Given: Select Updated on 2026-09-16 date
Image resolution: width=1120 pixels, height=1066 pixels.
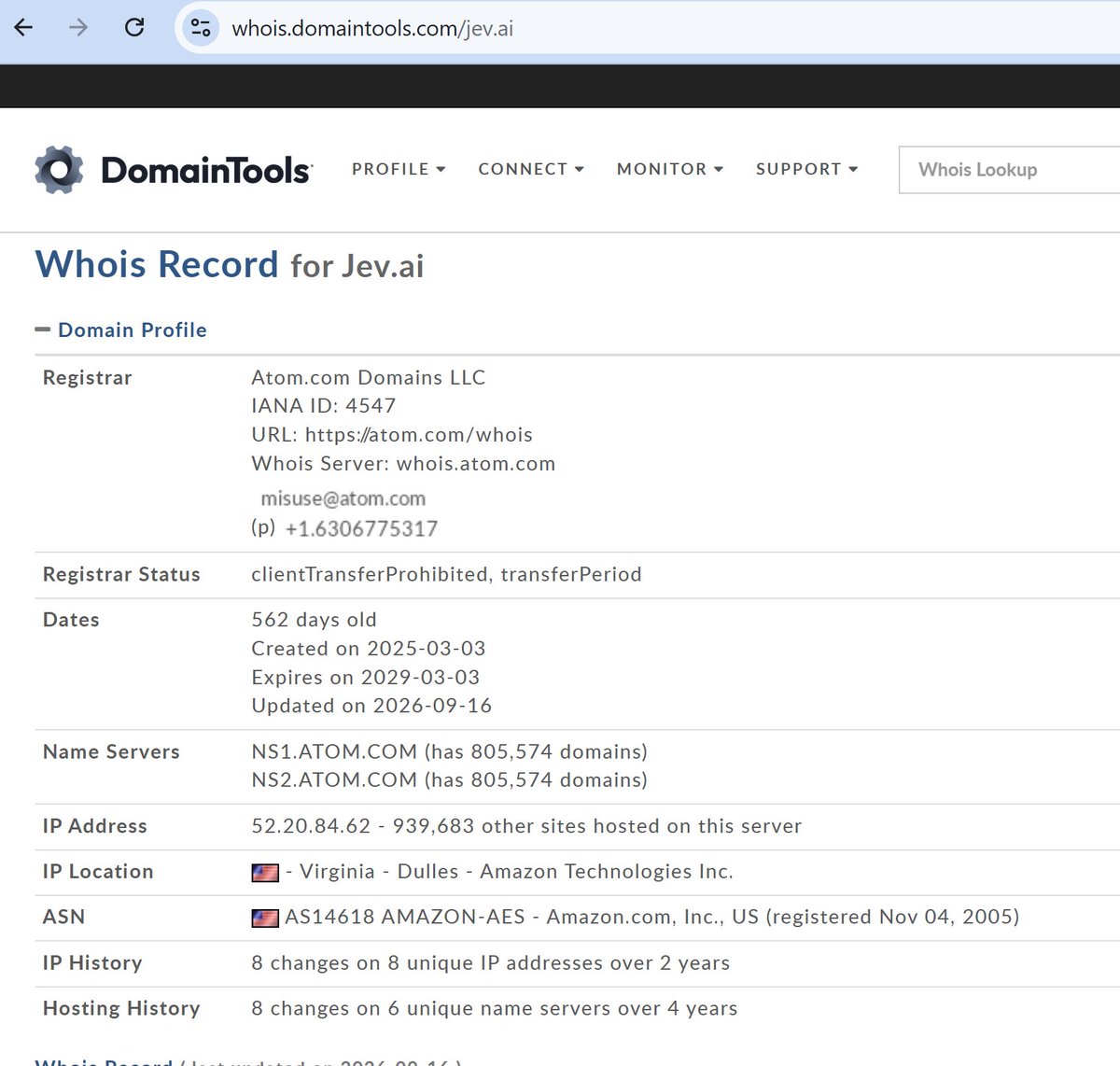Looking at the screenshot, I should 371,706.
